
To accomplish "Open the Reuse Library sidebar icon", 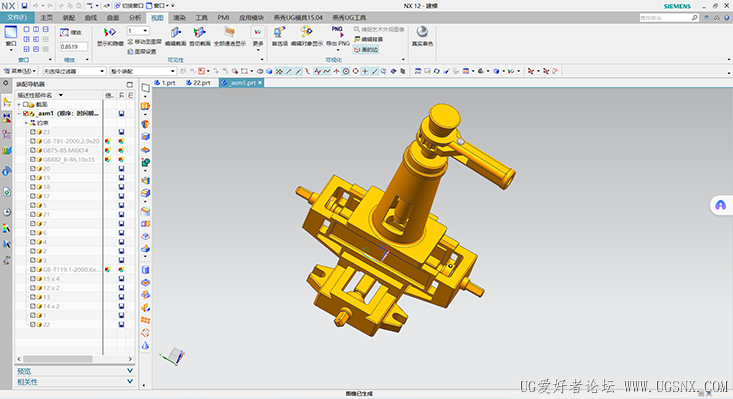I will point(7,150).
